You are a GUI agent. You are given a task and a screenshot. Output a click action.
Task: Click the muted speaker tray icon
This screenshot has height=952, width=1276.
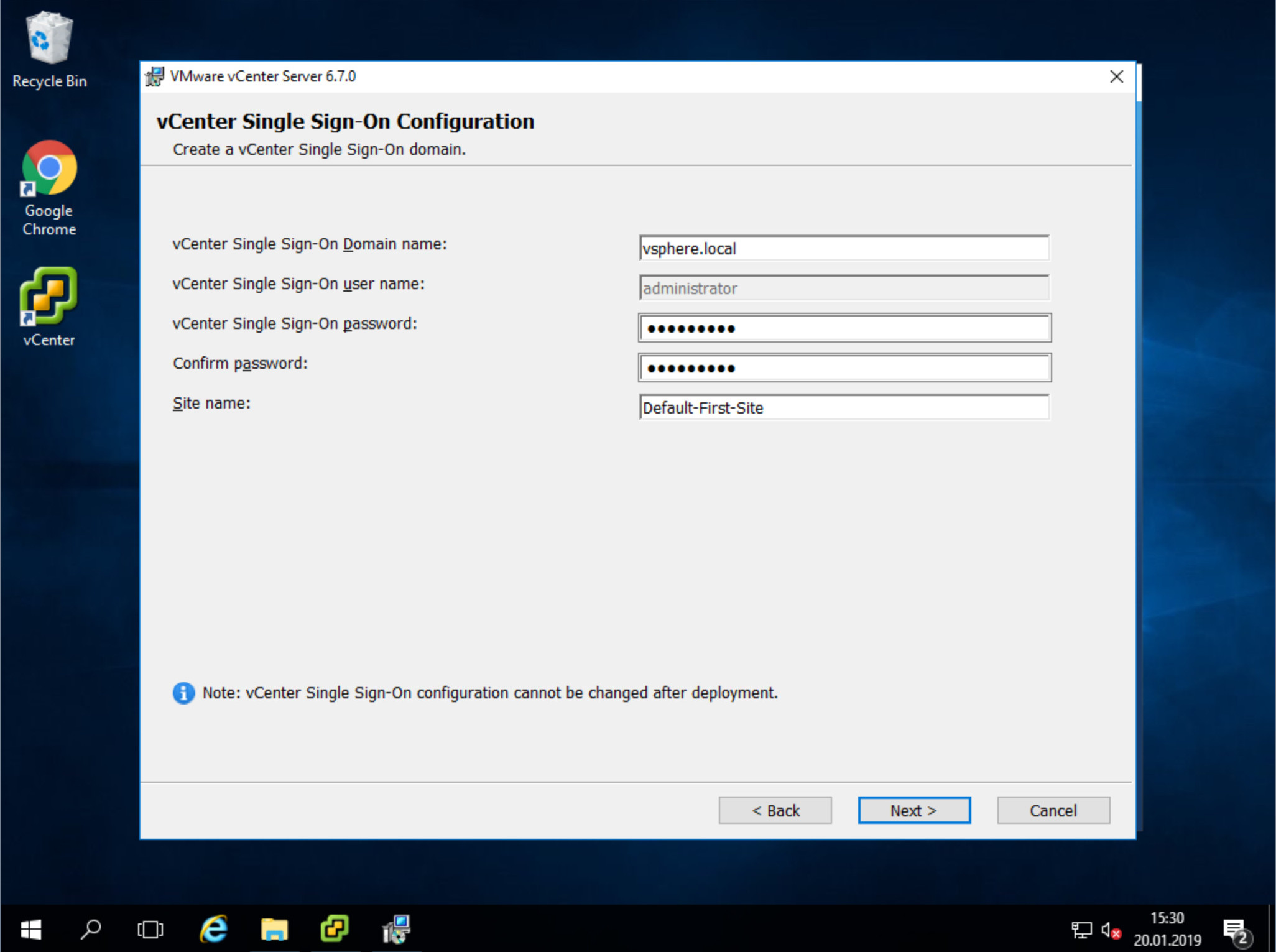pos(1111,930)
